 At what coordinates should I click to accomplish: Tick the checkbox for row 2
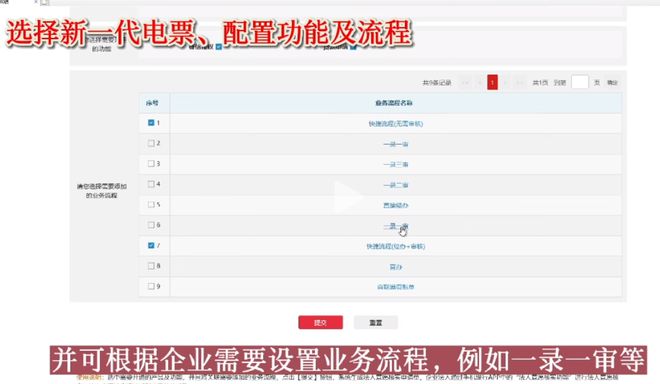(x=151, y=143)
